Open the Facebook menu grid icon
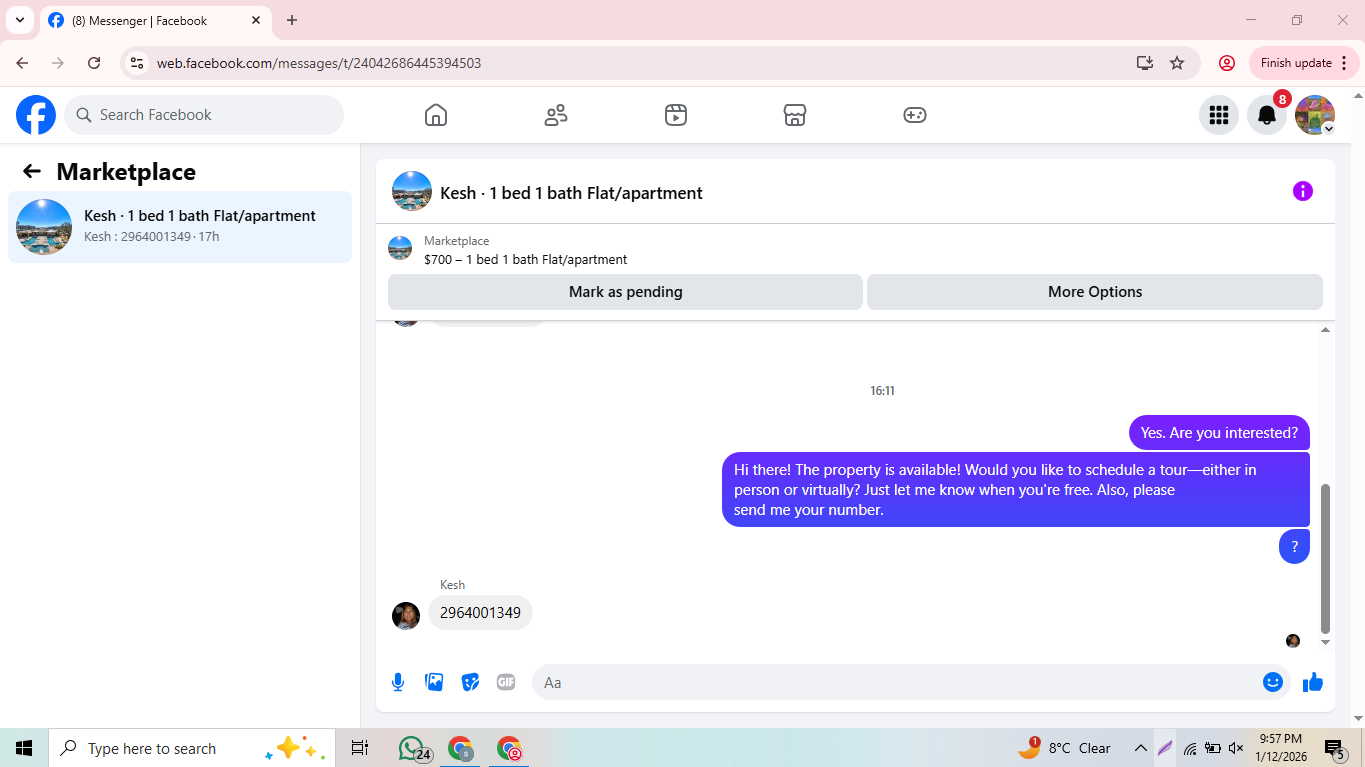The height and width of the screenshot is (767, 1365). coord(1219,115)
